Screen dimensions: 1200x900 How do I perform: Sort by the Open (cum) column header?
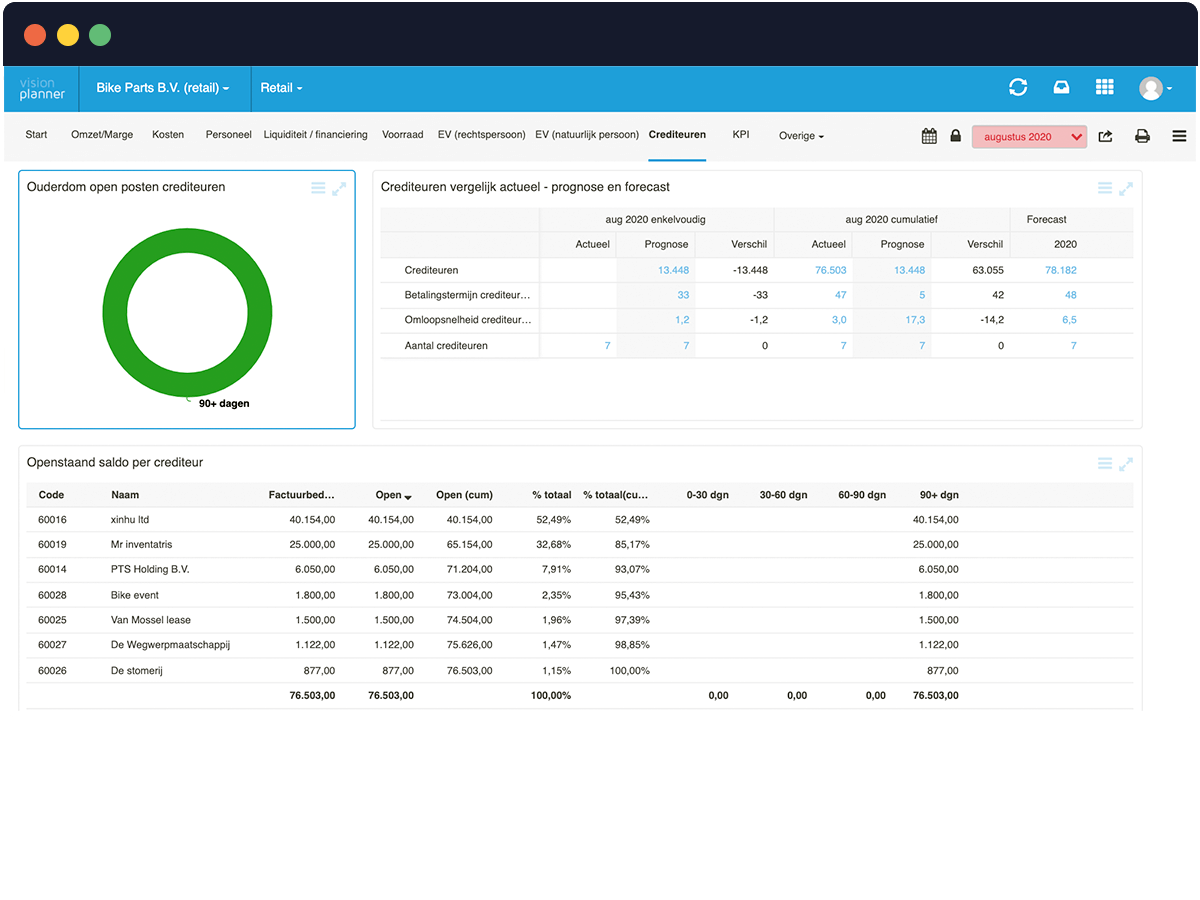point(464,495)
